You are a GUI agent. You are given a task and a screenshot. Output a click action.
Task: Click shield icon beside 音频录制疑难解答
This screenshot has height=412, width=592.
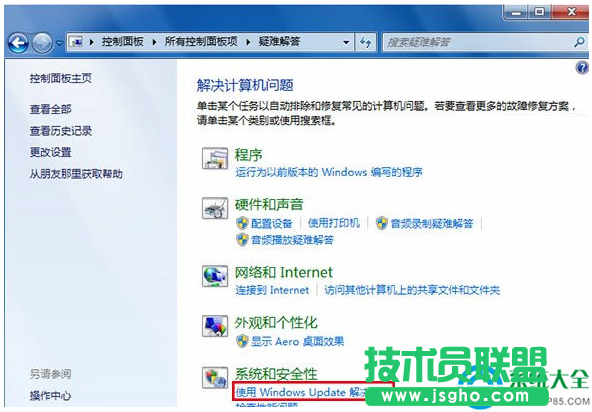[x=382, y=223]
